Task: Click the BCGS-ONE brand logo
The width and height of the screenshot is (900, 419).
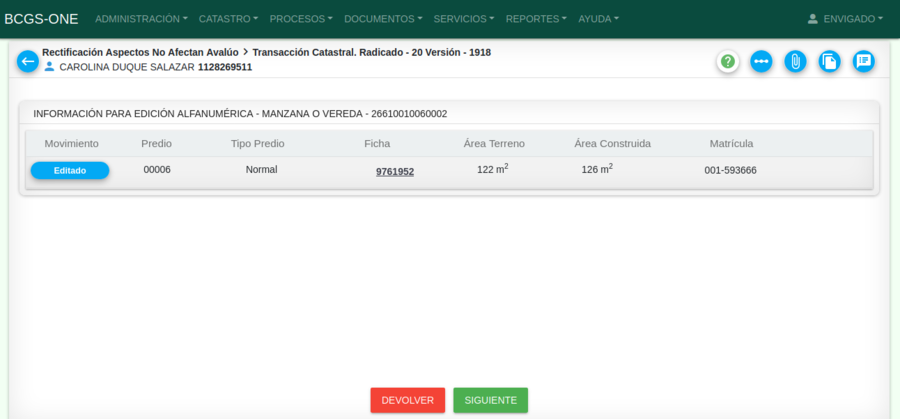Action: point(41,19)
